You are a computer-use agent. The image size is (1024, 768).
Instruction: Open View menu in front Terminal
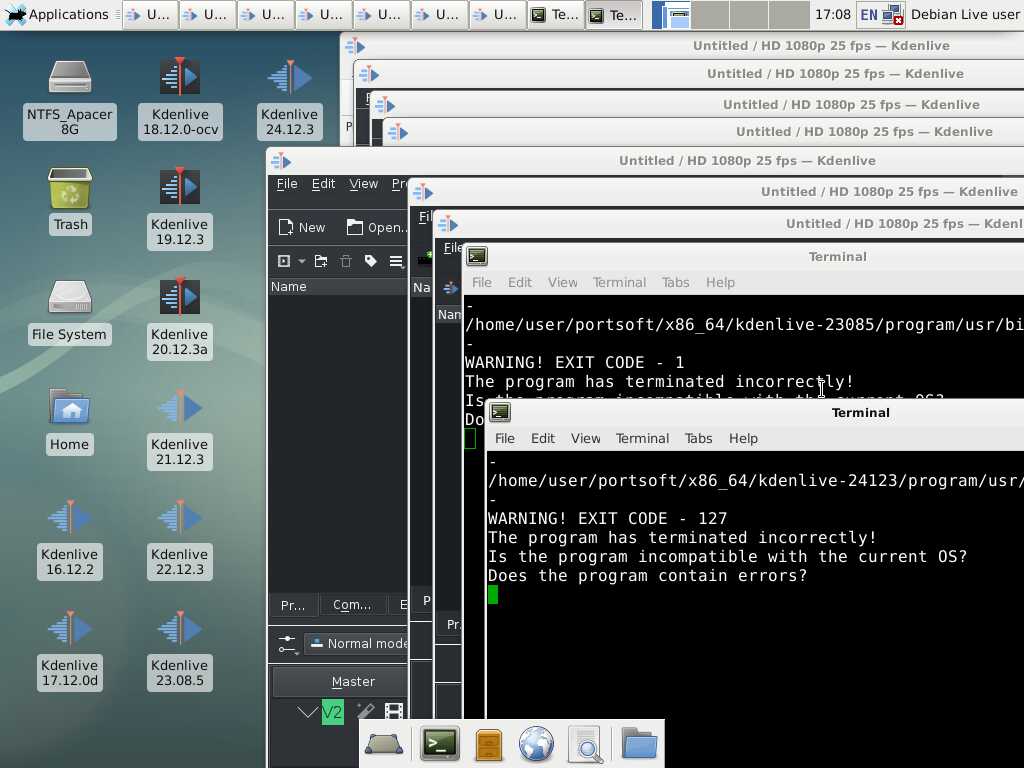click(585, 439)
